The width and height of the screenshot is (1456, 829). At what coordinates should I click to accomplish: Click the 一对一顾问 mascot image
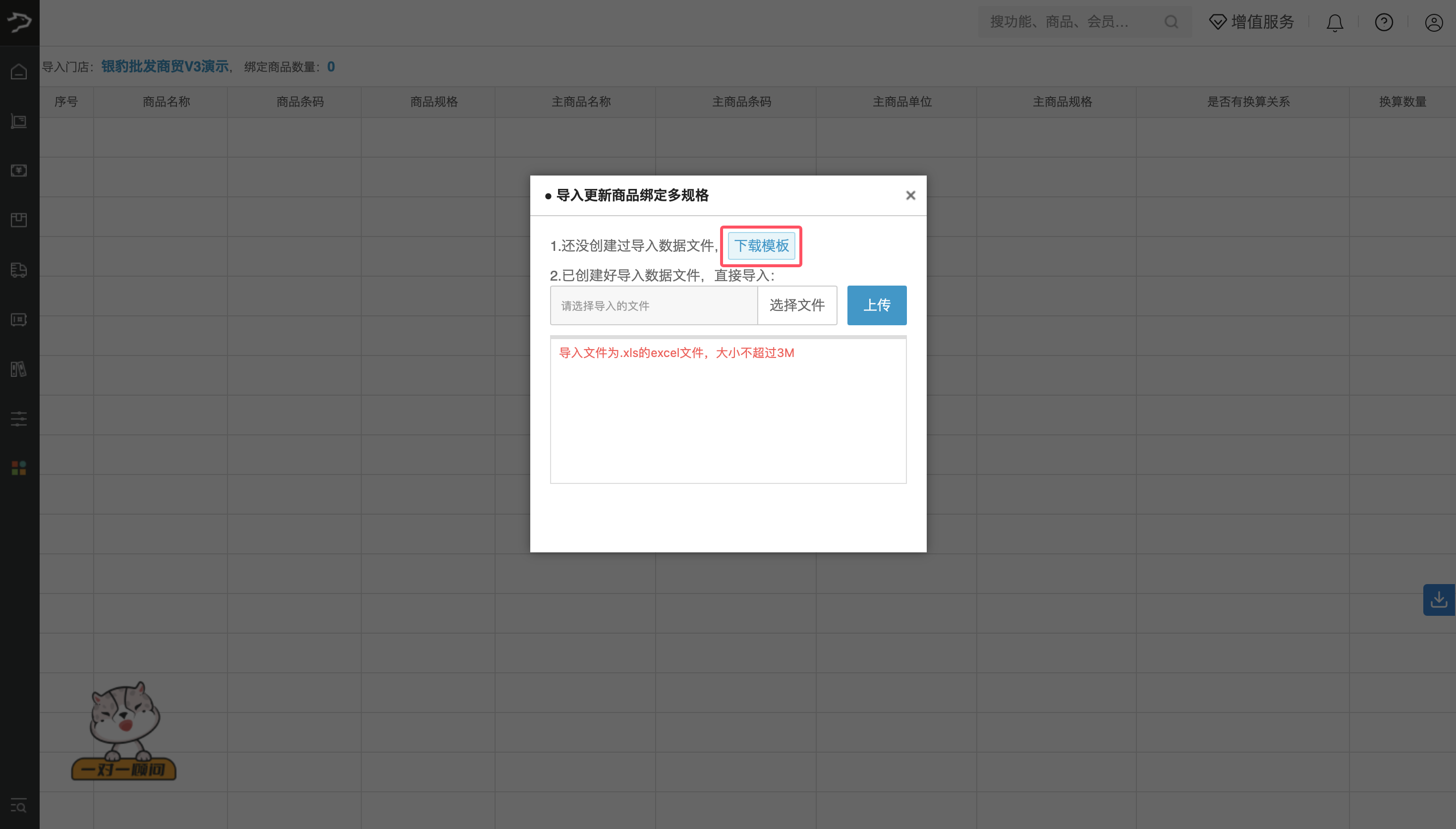pyautogui.click(x=124, y=732)
